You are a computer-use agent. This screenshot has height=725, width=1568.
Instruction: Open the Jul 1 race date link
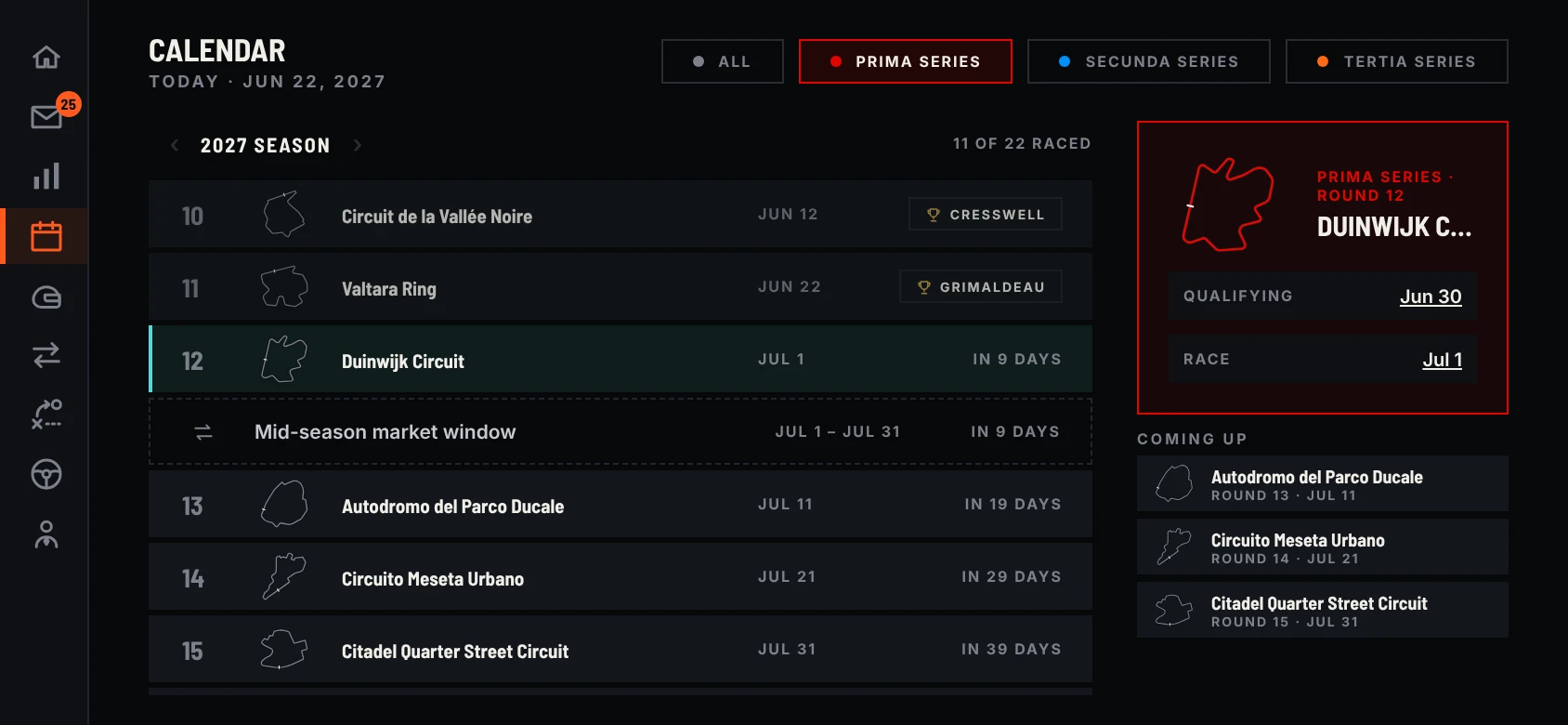point(1443,360)
